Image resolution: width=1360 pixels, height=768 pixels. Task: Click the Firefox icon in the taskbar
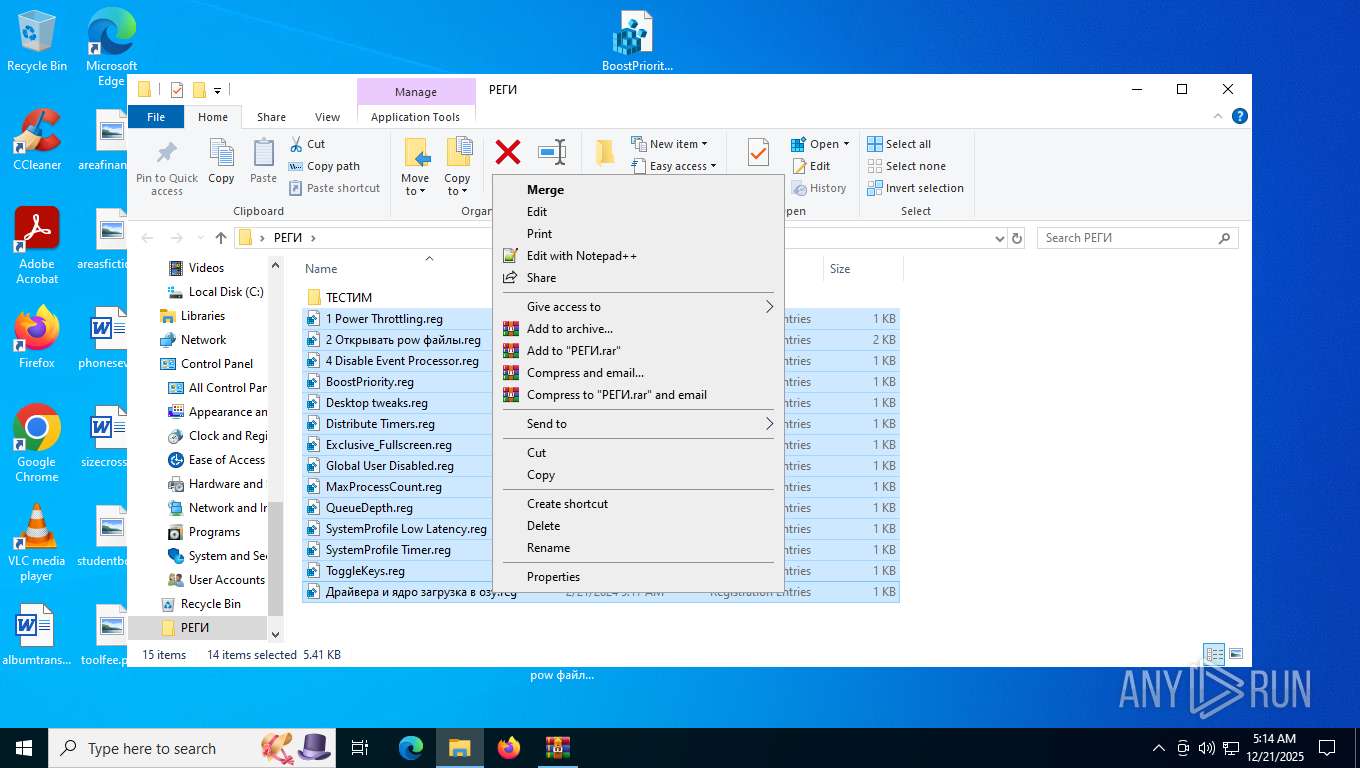pos(509,747)
